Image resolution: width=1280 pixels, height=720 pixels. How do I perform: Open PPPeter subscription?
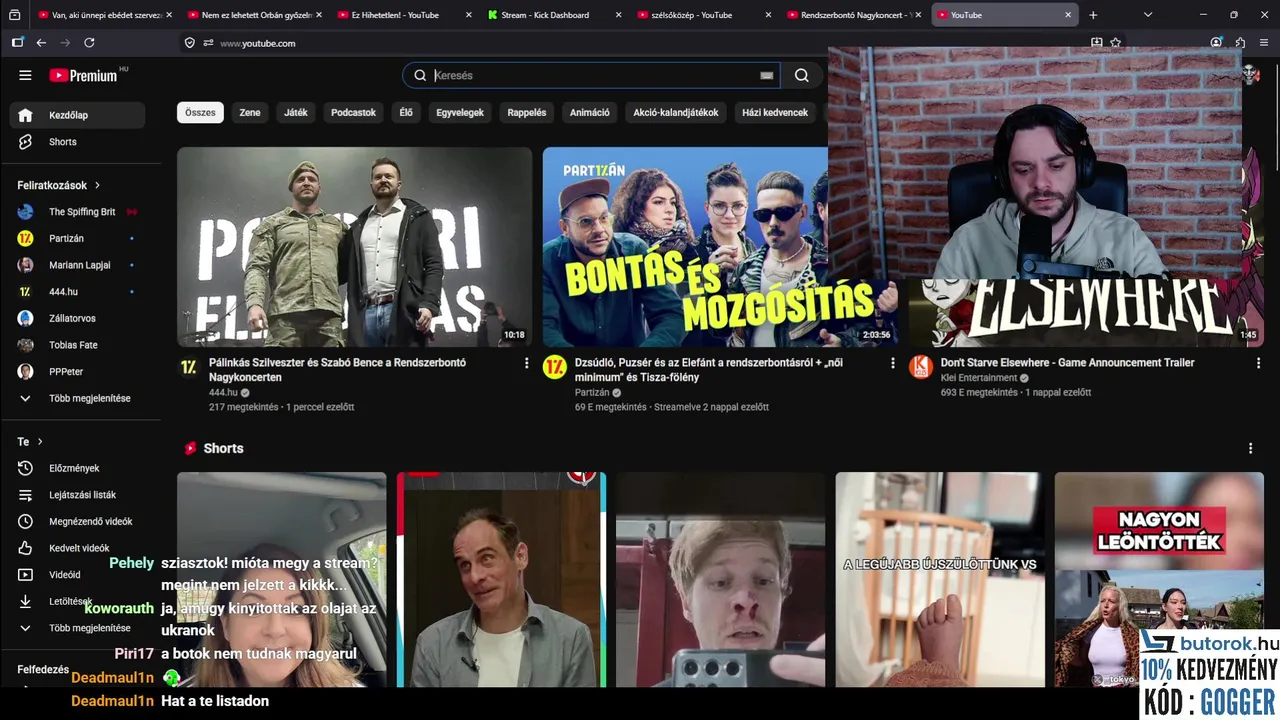click(77, 372)
